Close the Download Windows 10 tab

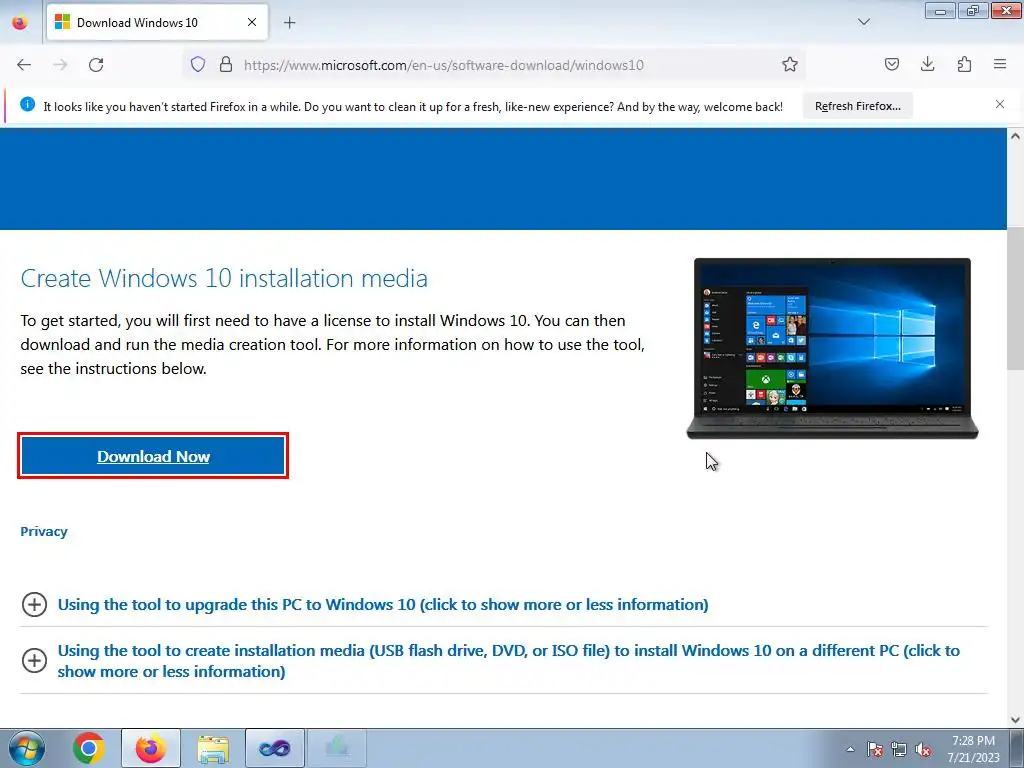tap(252, 22)
